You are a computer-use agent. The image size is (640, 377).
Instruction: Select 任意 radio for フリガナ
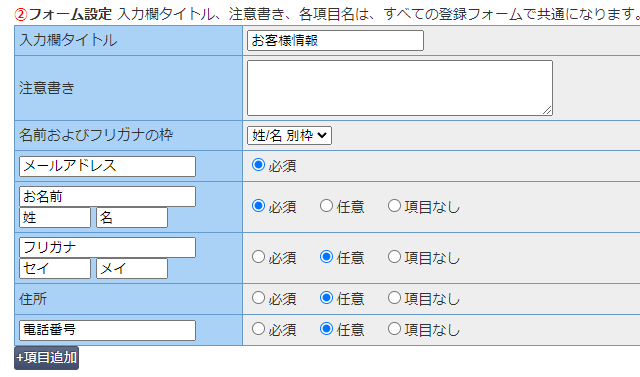pyautogui.click(x=326, y=257)
